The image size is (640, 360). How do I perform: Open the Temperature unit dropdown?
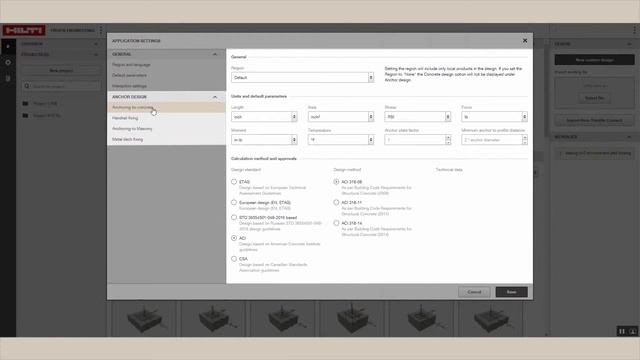(x=341, y=140)
